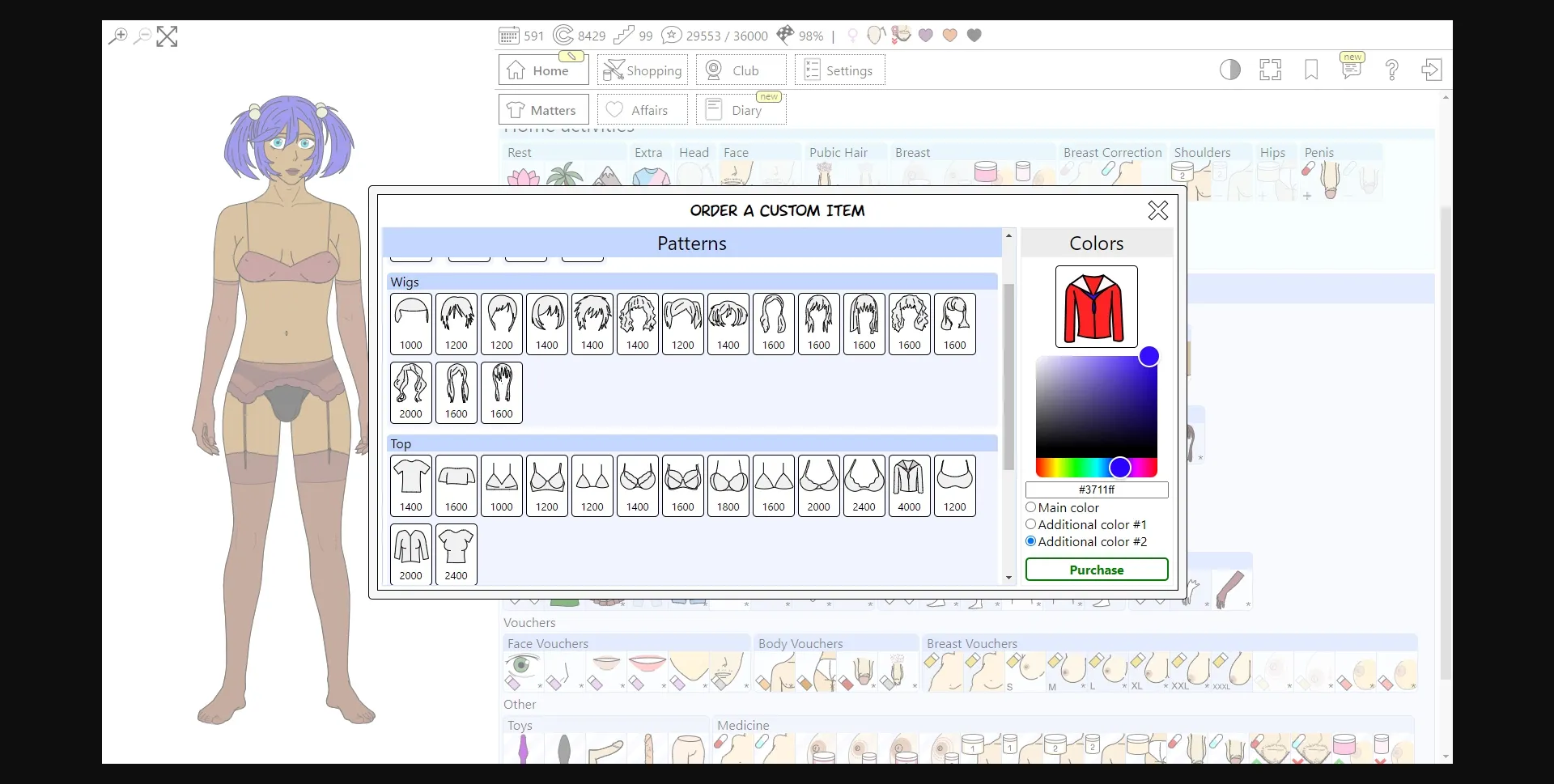The image size is (1554, 784).
Task: Zoom in using the magnifier icon
Action: [118, 36]
